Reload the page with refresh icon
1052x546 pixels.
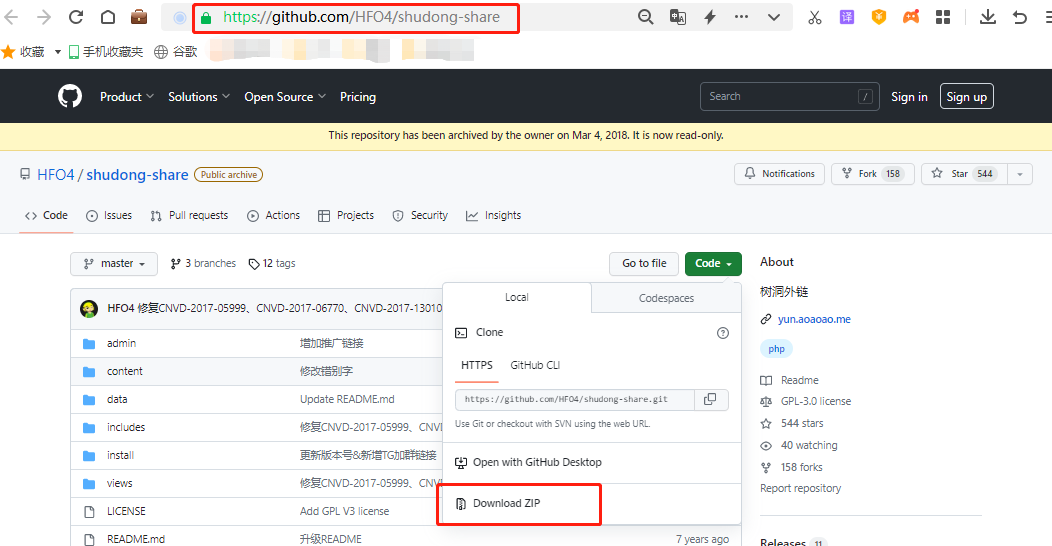(76, 17)
